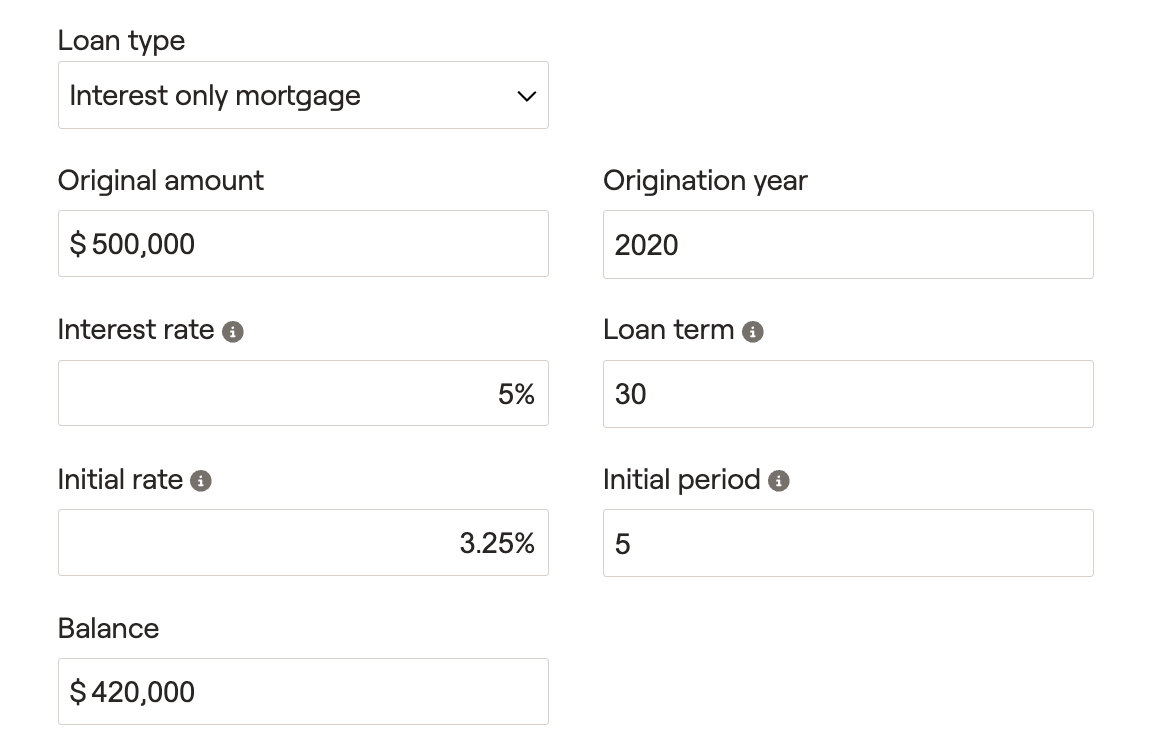Click the Initial rate 3.25% field
Viewport: 1152px width, 754px height.
pos(303,542)
